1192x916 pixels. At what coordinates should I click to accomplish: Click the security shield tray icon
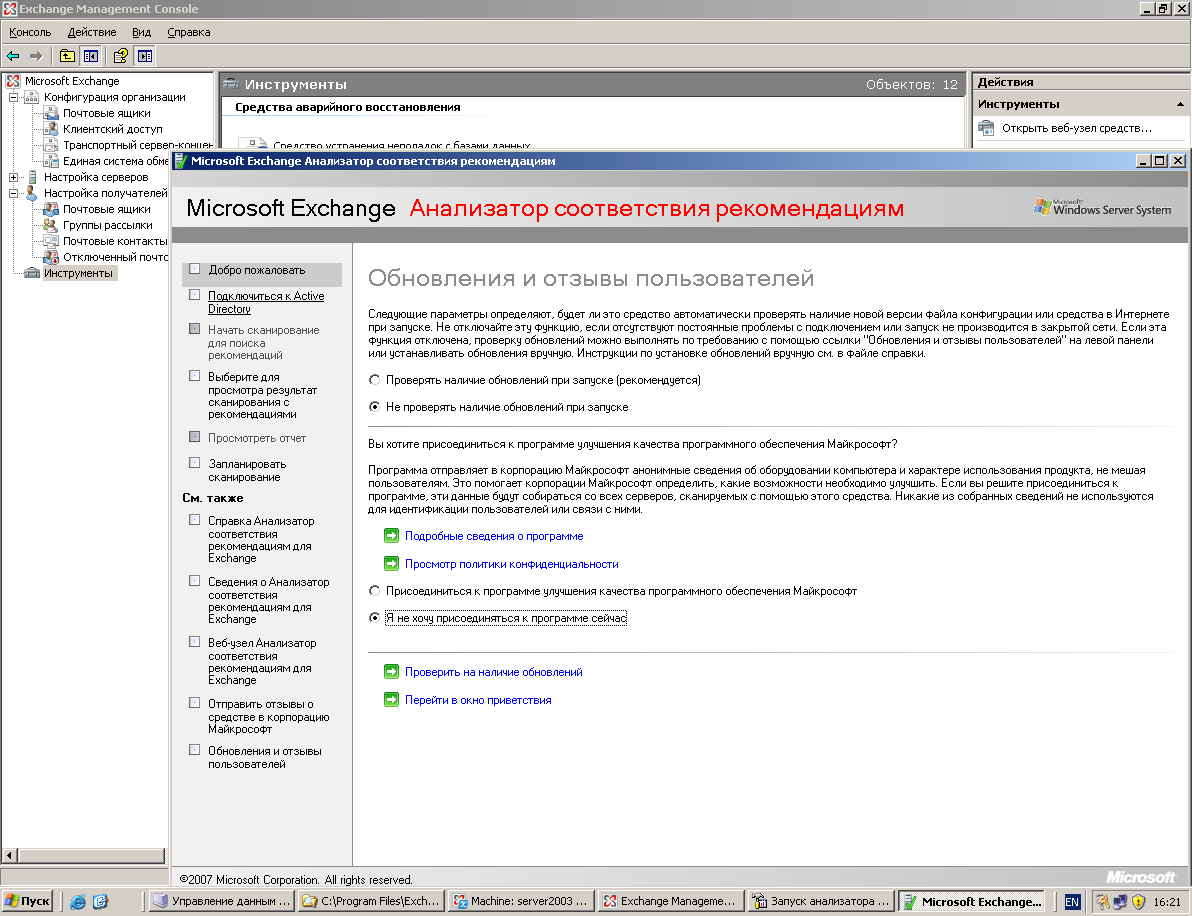(x=1138, y=902)
